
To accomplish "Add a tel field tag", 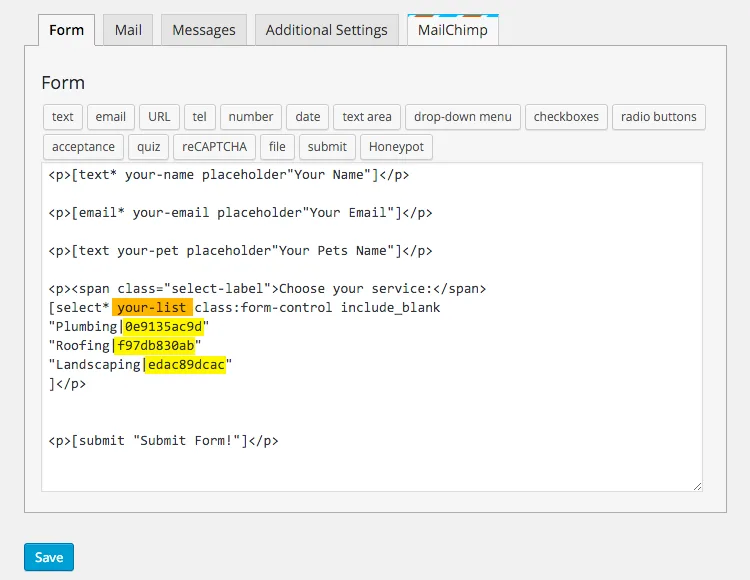I will tap(200, 117).
